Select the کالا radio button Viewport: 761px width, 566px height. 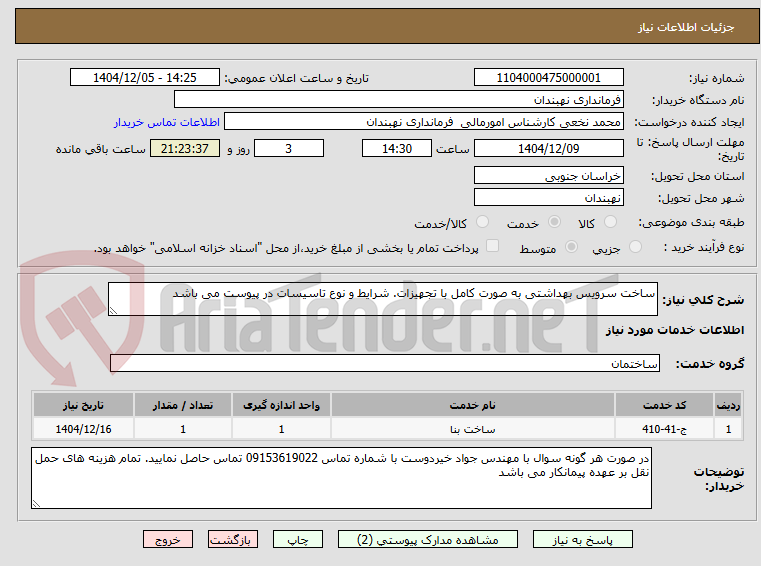tap(610, 222)
